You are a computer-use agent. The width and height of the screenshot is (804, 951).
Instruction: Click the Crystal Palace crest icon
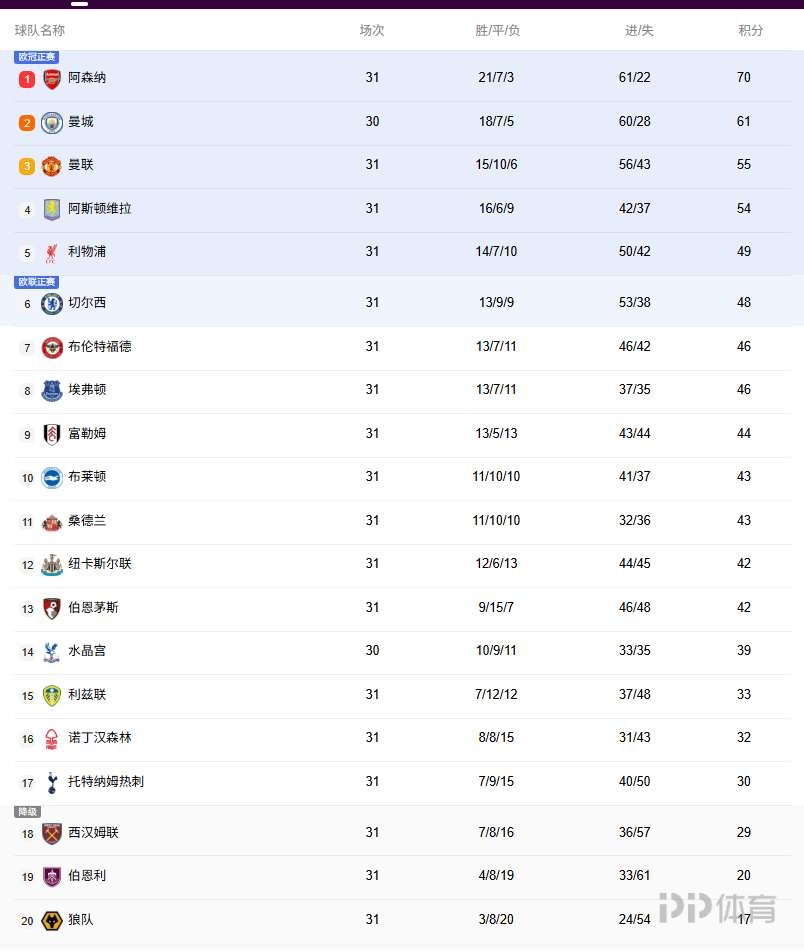click(x=52, y=652)
